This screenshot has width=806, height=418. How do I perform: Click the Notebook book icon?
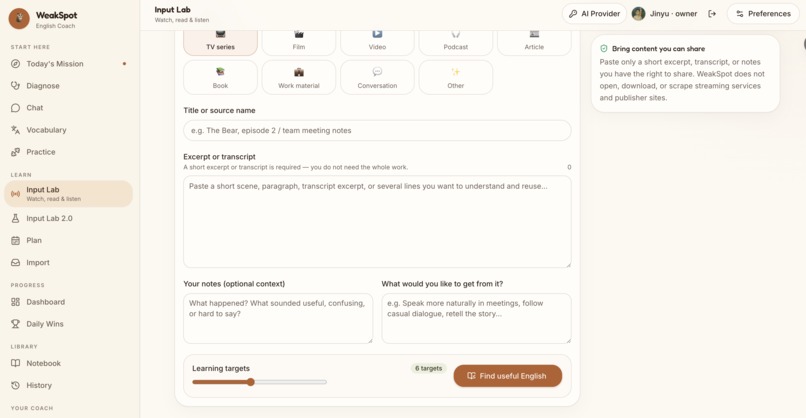15,364
